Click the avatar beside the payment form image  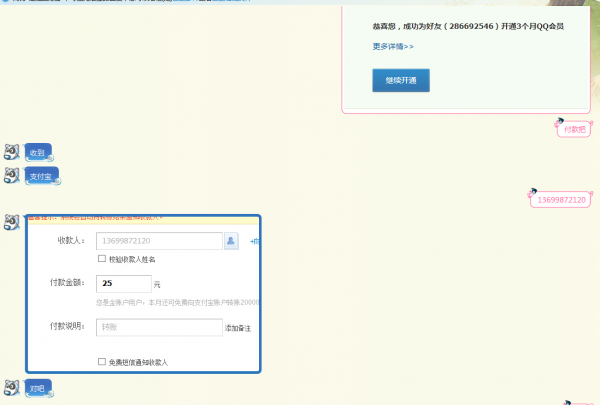click(x=11, y=222)
